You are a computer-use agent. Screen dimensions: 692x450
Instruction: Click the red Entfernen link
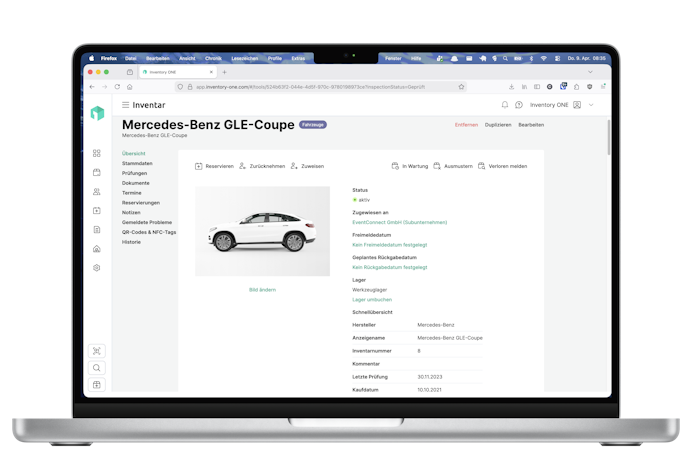[466, 125]
